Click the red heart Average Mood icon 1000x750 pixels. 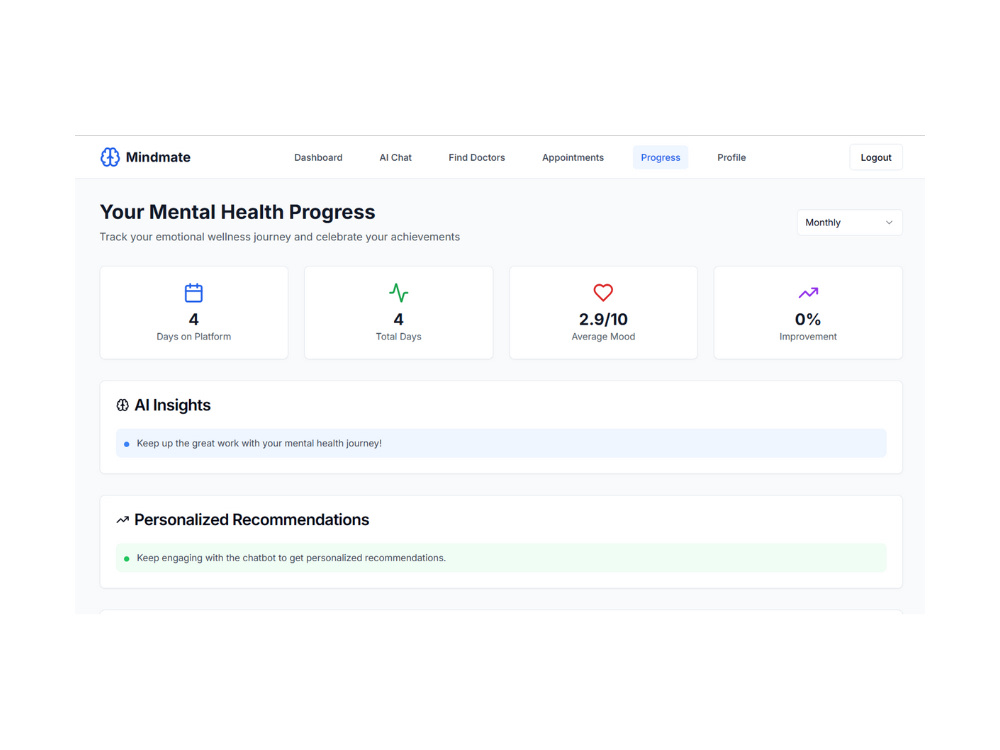point(603,293)
